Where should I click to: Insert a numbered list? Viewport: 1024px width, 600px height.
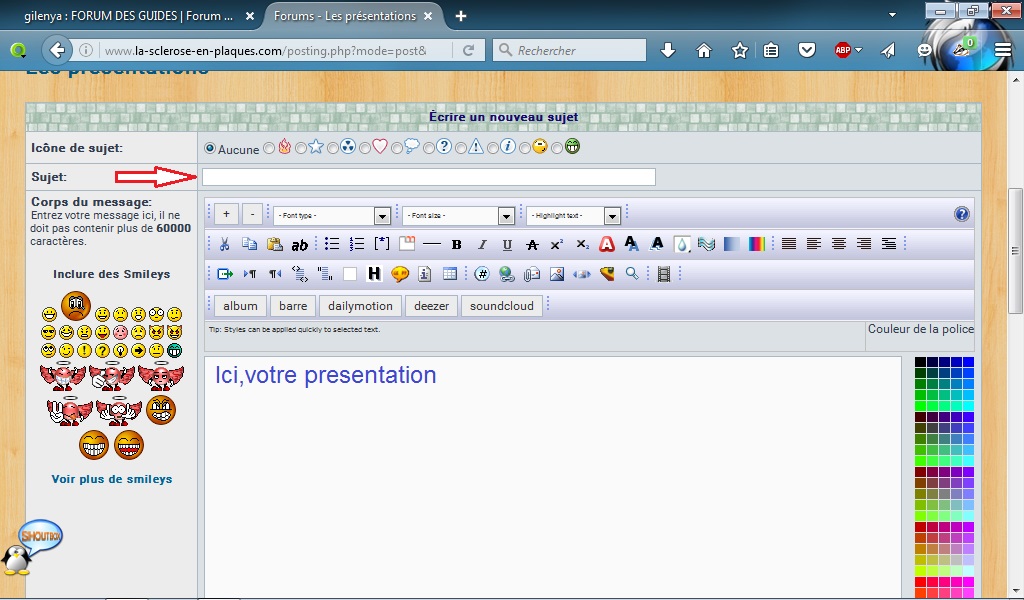[x=357, y=244]
